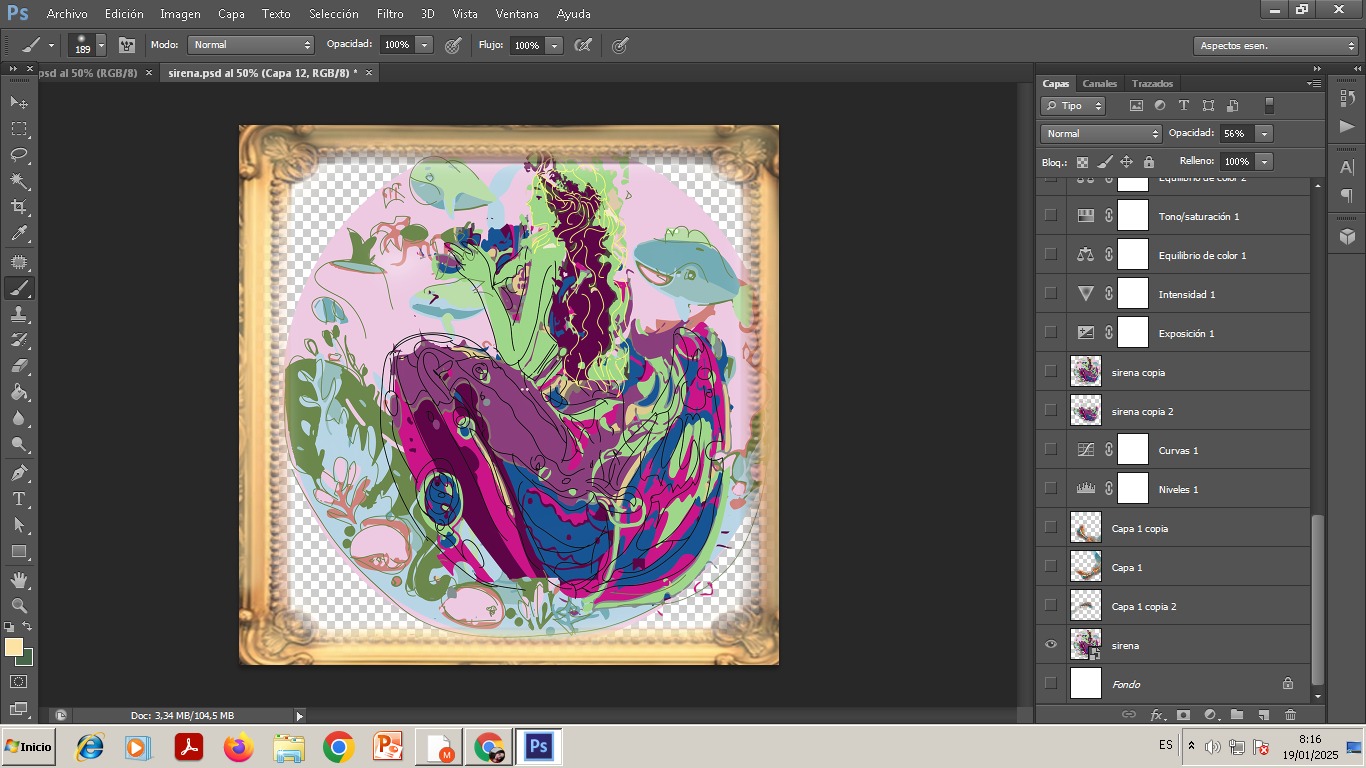The height and width of the screenshot is (768, 1366).
Task: Show the Curvas 1 layer
Action: pyautogui.click(x=1050, y=450)
